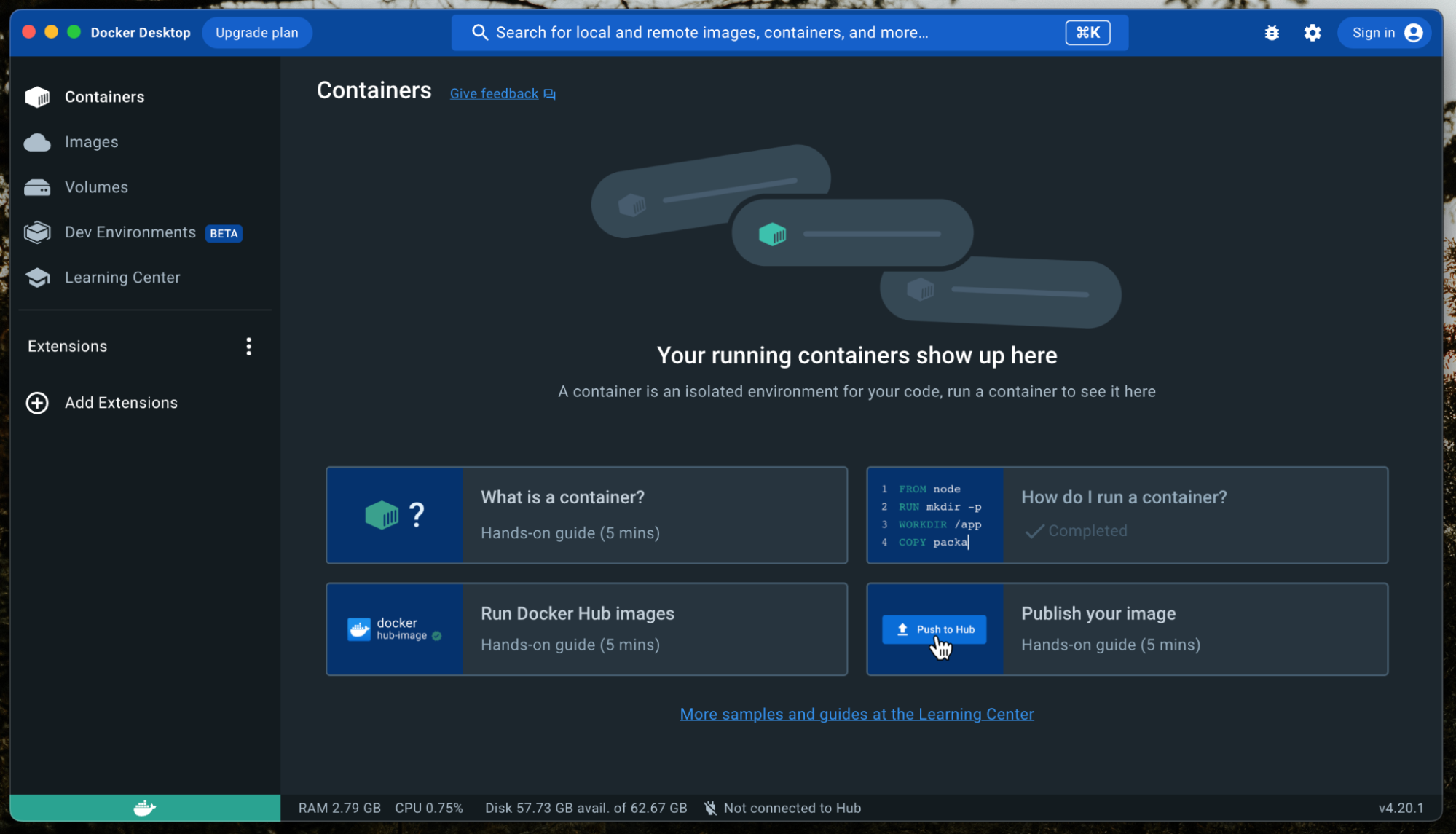Image resolution: width=1456 pixels, height=834 pixels.
Task: Click the Containers sidebar icon
Action: click(37, 96)
